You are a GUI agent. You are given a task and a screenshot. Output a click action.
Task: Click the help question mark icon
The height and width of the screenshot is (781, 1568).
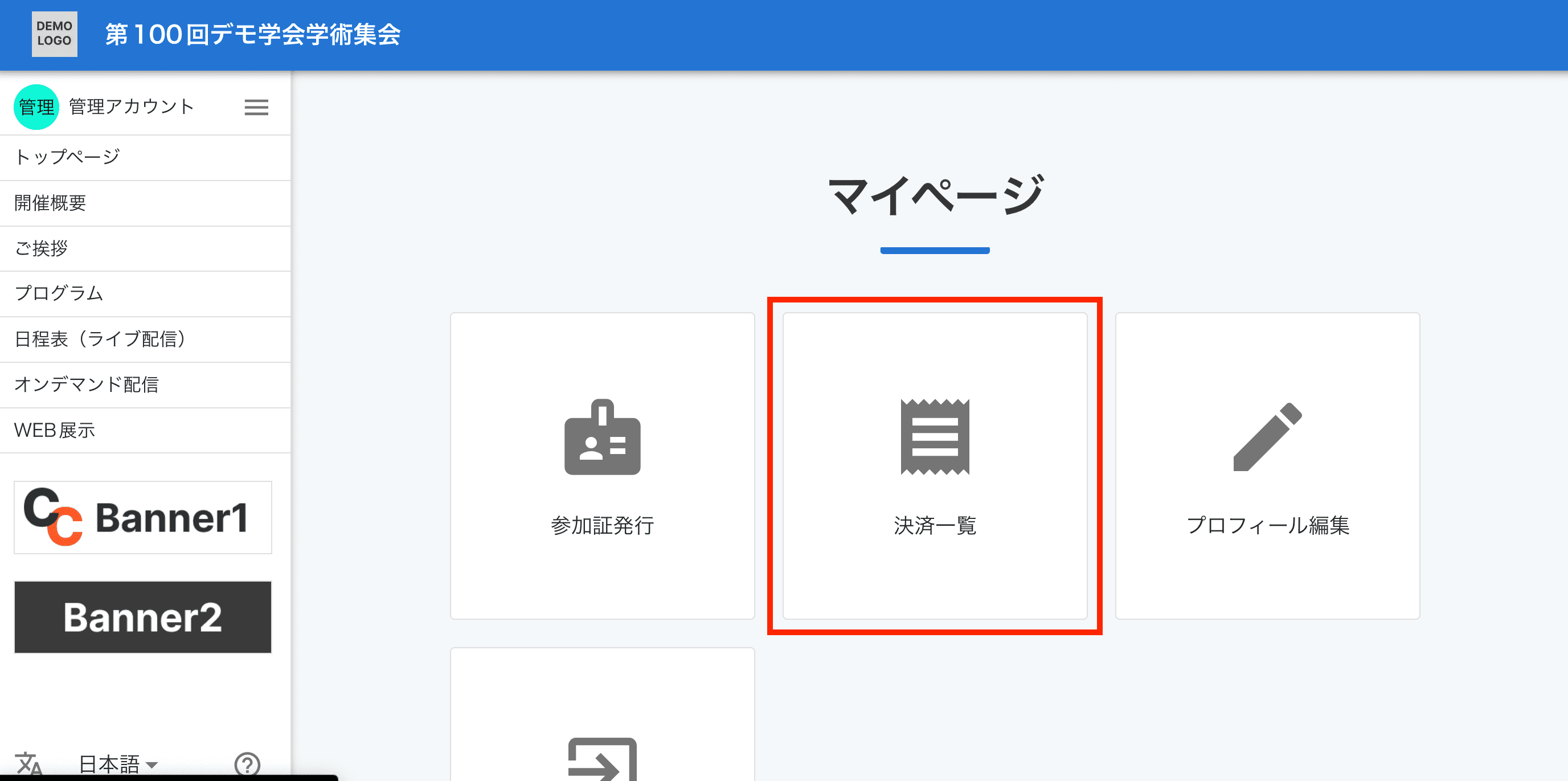pyautogui.click(x=247, y=764)
